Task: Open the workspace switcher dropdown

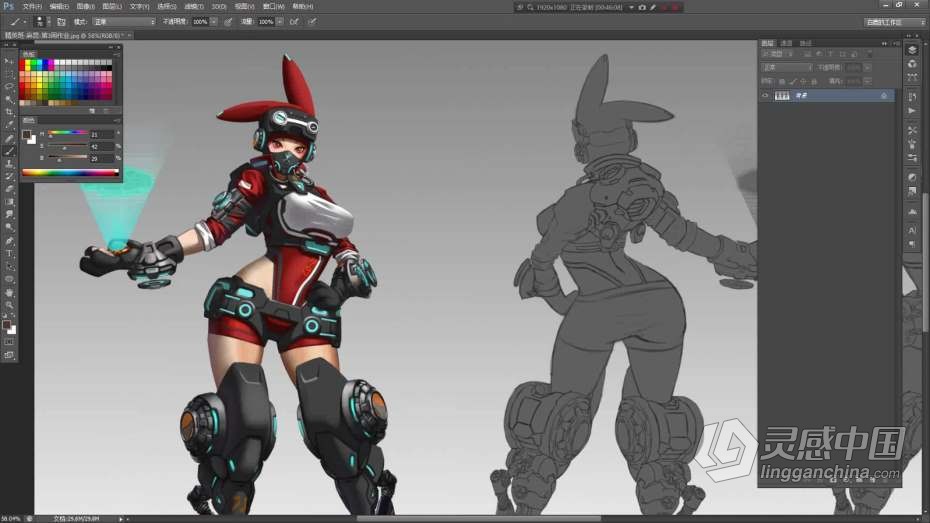Action: click(895, 22)
